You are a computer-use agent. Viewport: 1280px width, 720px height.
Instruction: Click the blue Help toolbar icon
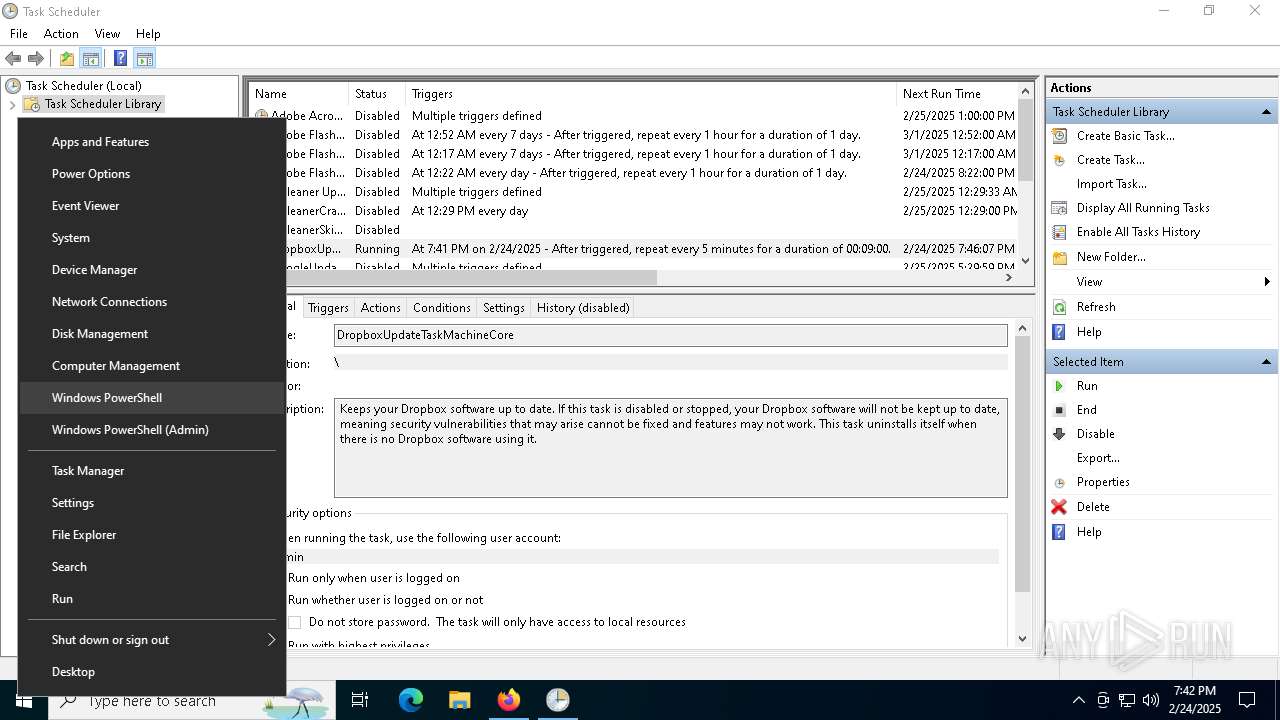tap(120, 58)
